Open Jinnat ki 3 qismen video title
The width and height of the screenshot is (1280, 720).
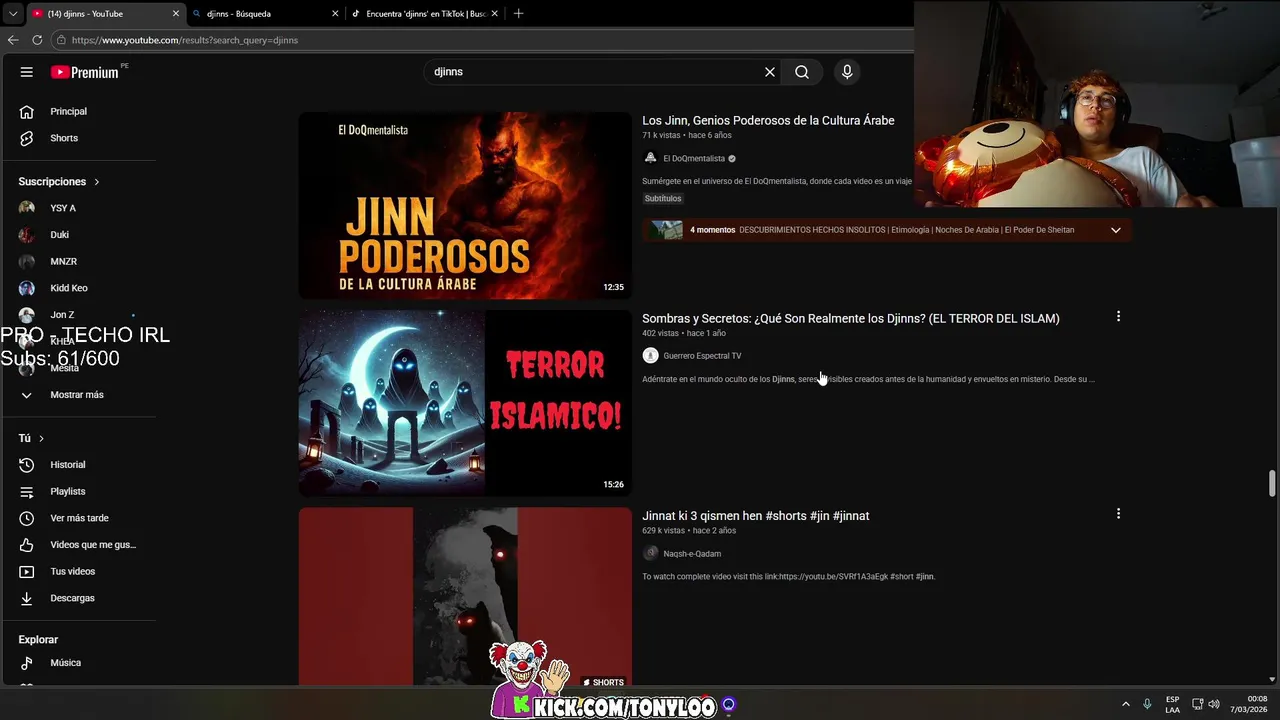pyautogui.click(x=756, y=516)
